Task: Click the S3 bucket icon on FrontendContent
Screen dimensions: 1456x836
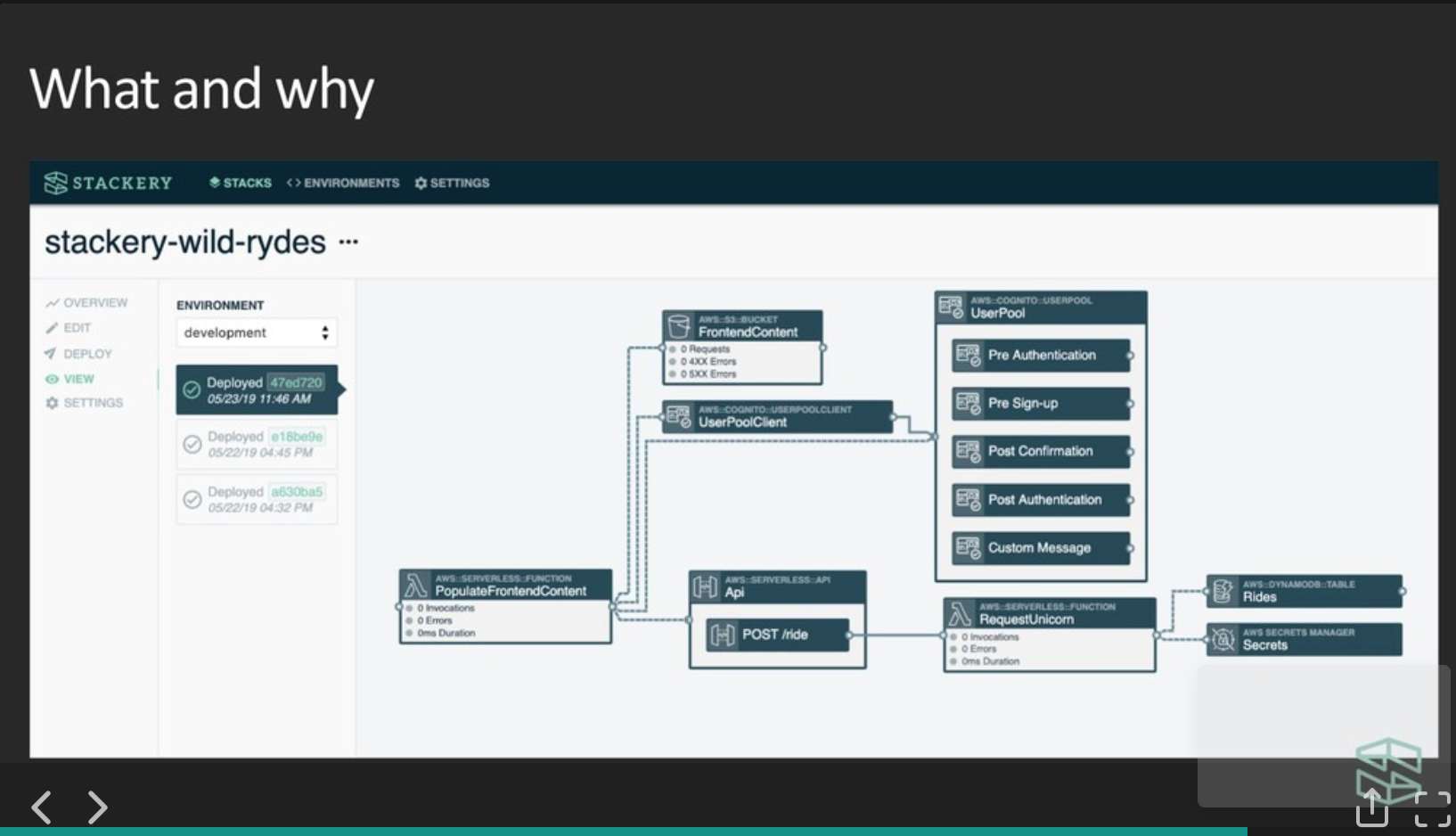Action: tap(679, 326)
